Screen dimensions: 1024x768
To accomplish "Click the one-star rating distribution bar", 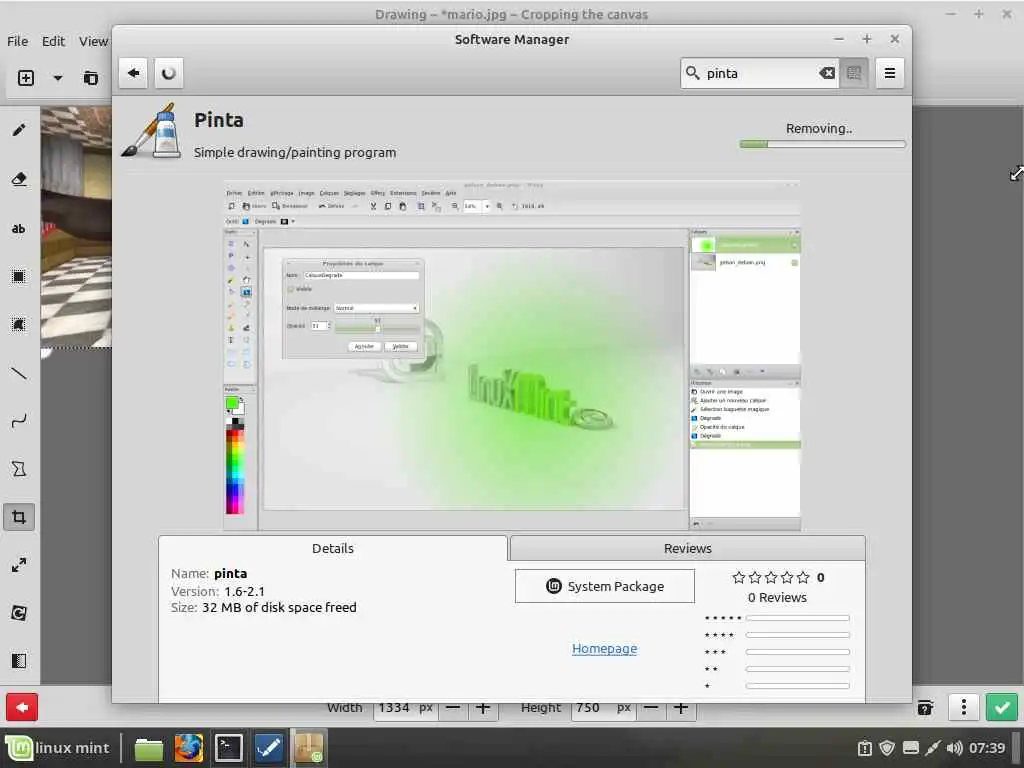I will [x=797, y=686].
